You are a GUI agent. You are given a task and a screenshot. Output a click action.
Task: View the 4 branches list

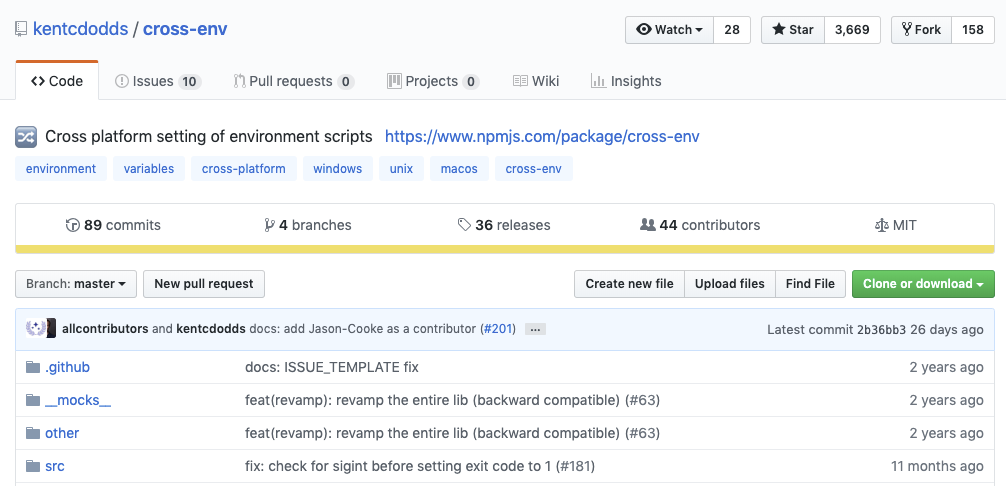pyautogui.click(x=308, y=225)
